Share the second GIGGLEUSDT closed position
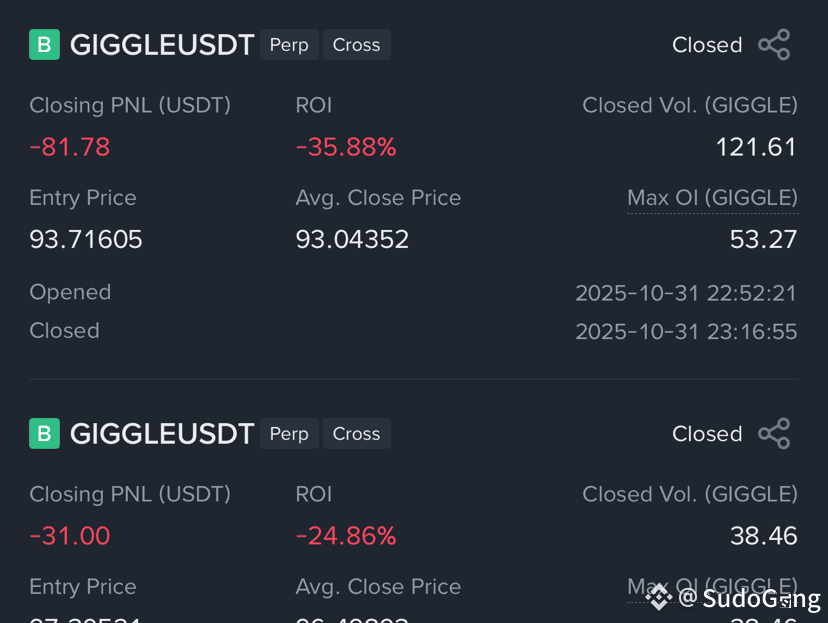The image size is (828, 623). tap(774, 433)
